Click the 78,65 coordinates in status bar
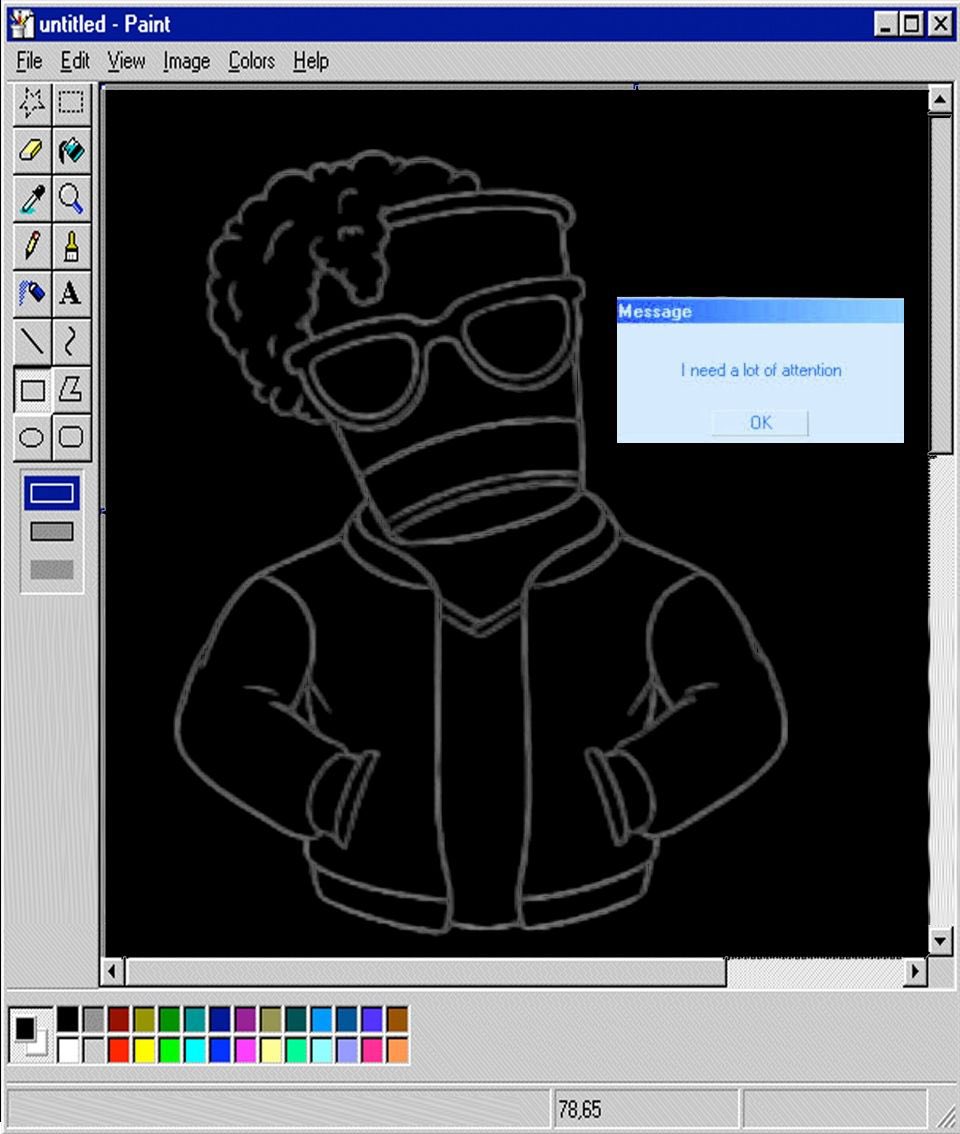 [579, 1109]
